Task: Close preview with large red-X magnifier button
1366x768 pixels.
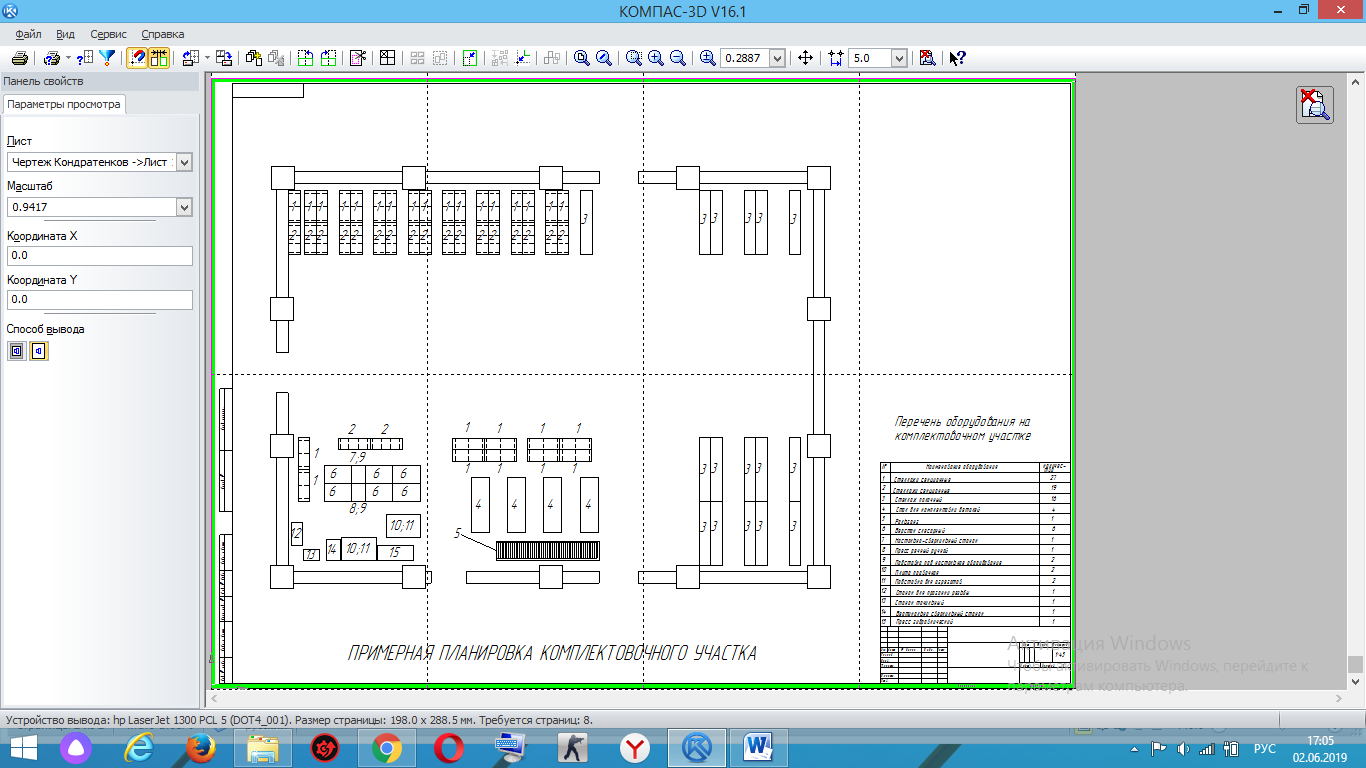Action: click(1315, 104)
